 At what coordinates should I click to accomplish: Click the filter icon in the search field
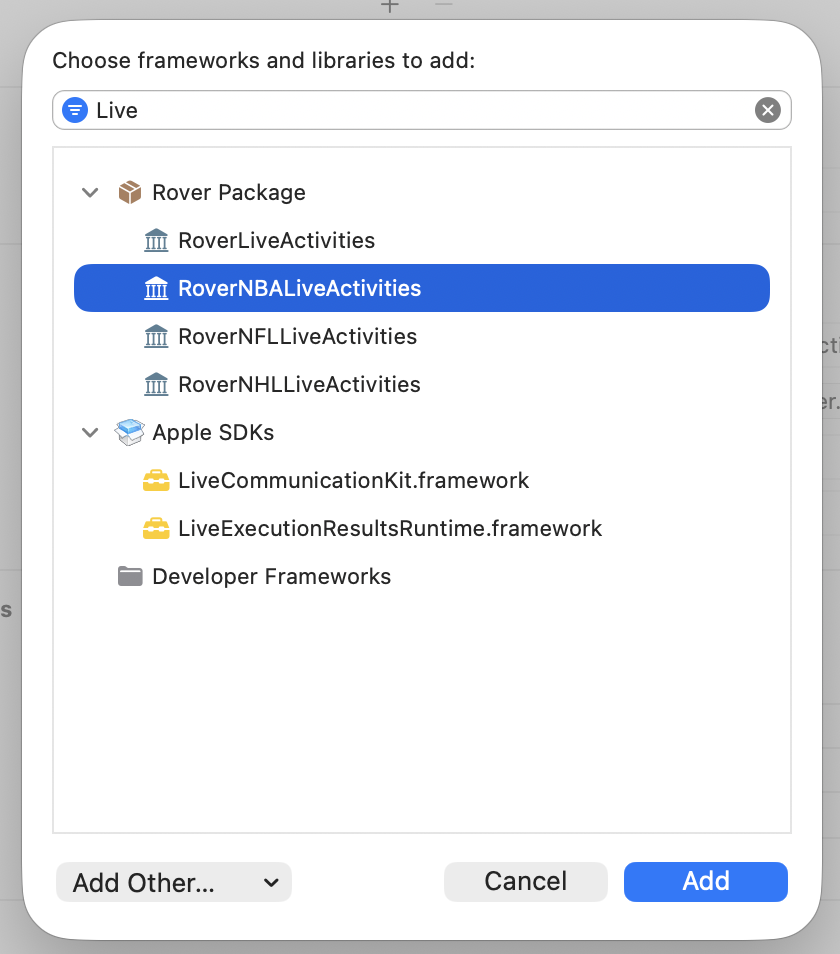[75, 110]
